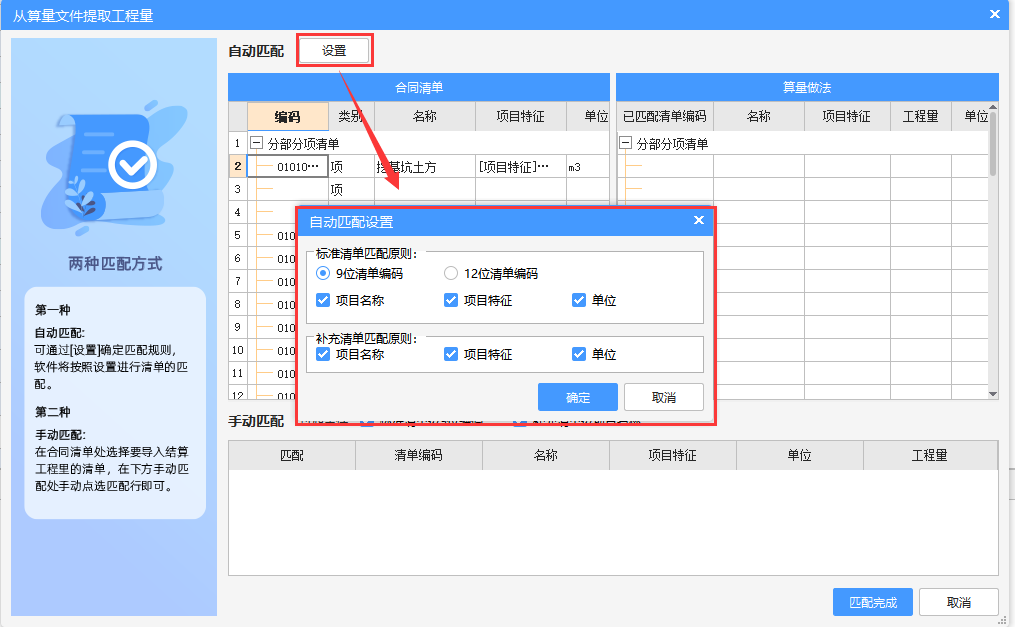The width and height of the screenshot is (1015, 627).
Task: Disable 单位 under 补充清单匹配原则
Action: (x=579, y=354)
